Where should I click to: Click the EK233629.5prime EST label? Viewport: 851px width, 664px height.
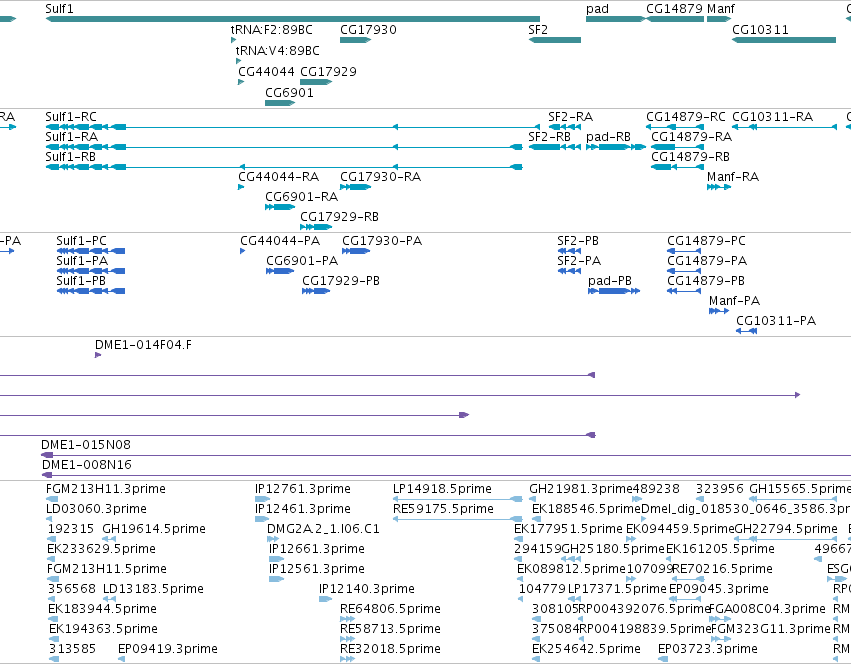point(101,549)
